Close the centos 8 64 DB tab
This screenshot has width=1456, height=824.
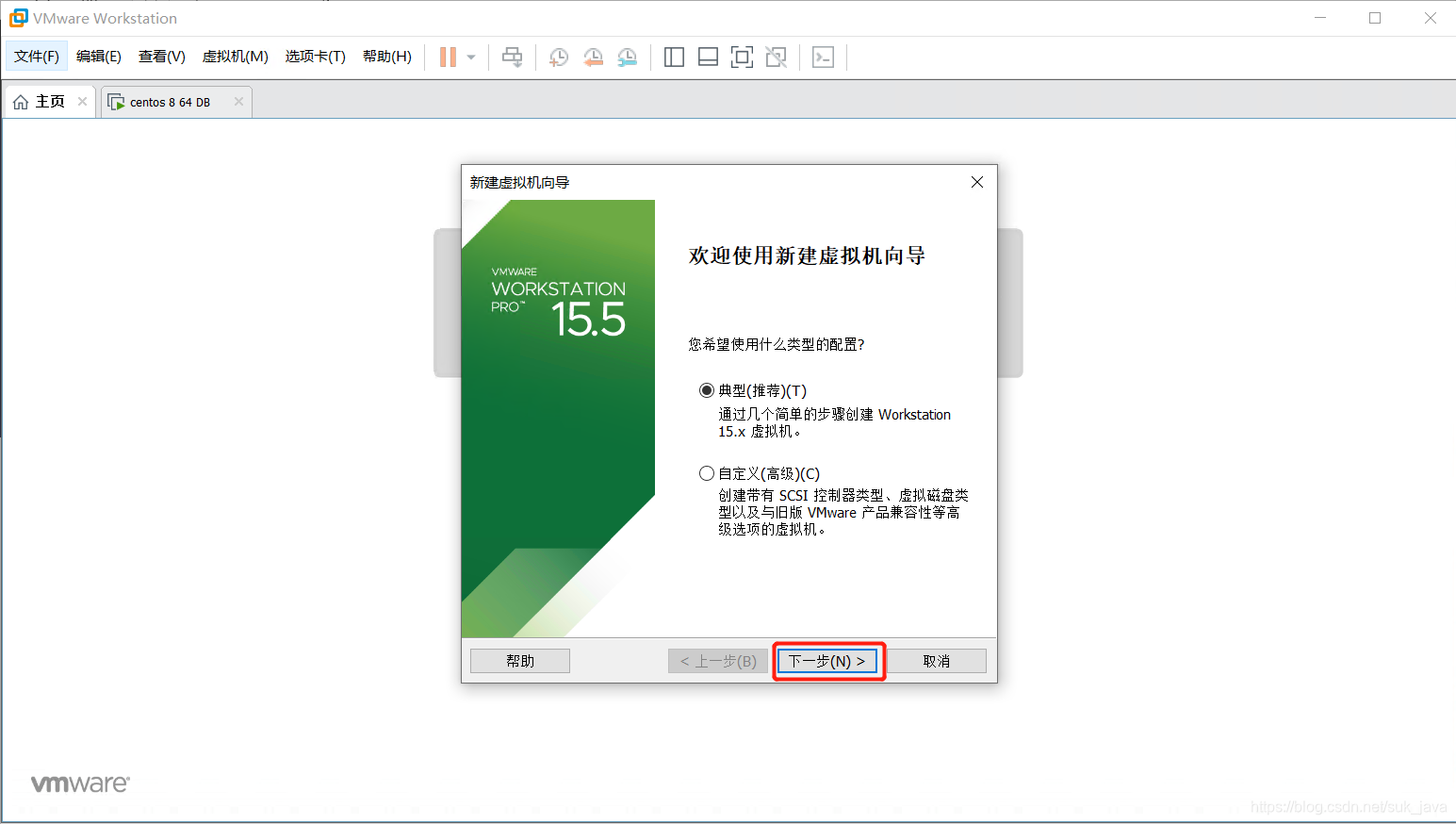(x=239, y=102)
